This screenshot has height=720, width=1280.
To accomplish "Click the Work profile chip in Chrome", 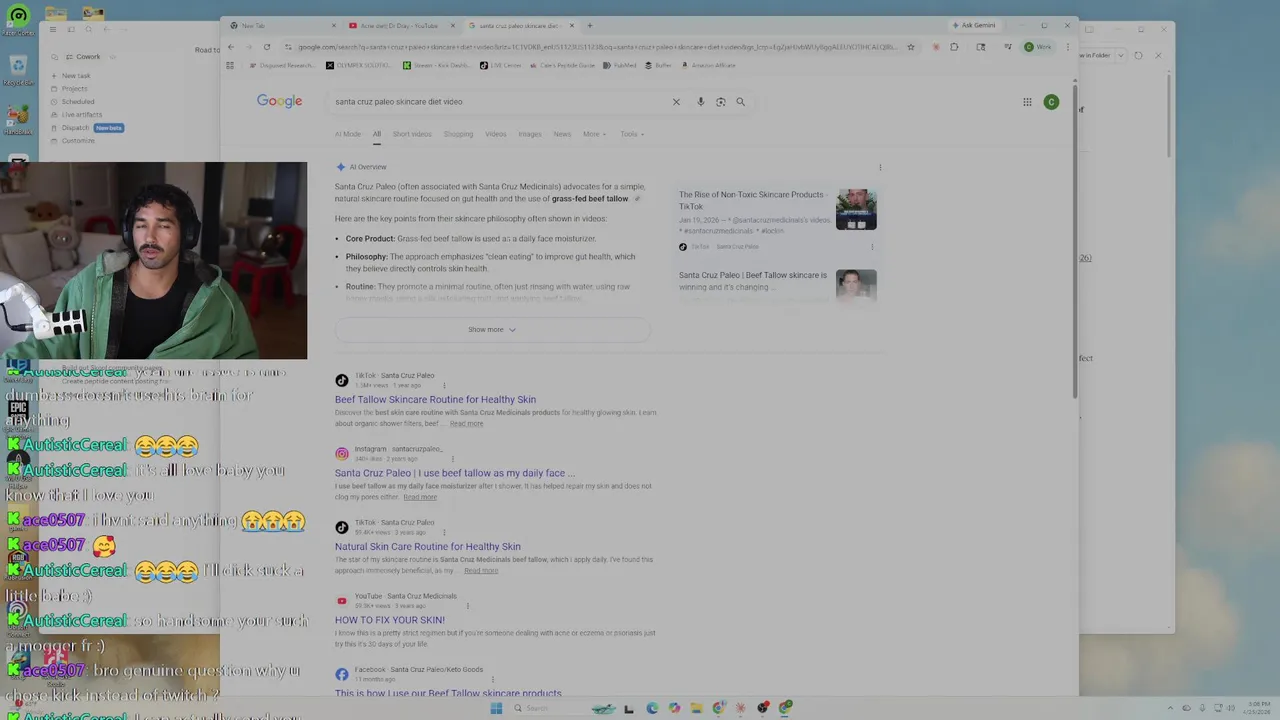I will (1037, 47).
